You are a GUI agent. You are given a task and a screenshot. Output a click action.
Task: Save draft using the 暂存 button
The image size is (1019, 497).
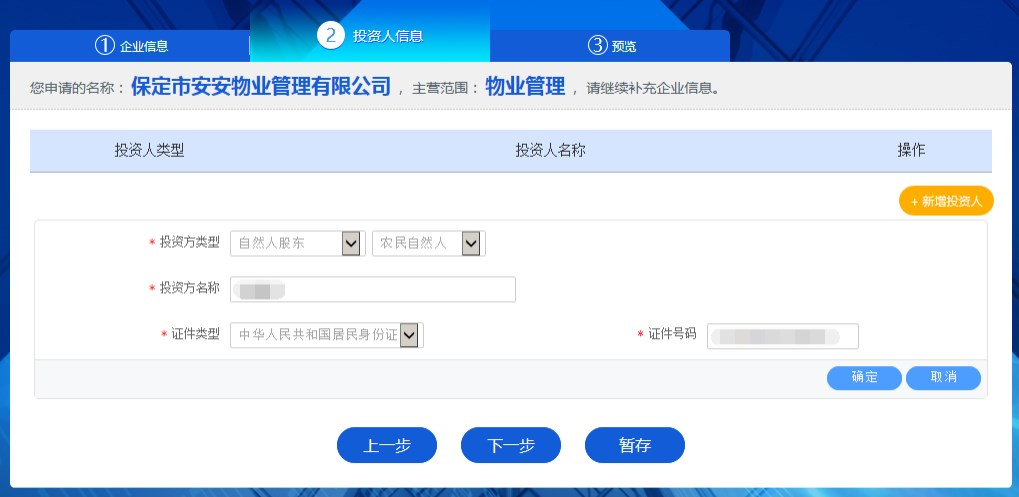(x=634, y=446)
